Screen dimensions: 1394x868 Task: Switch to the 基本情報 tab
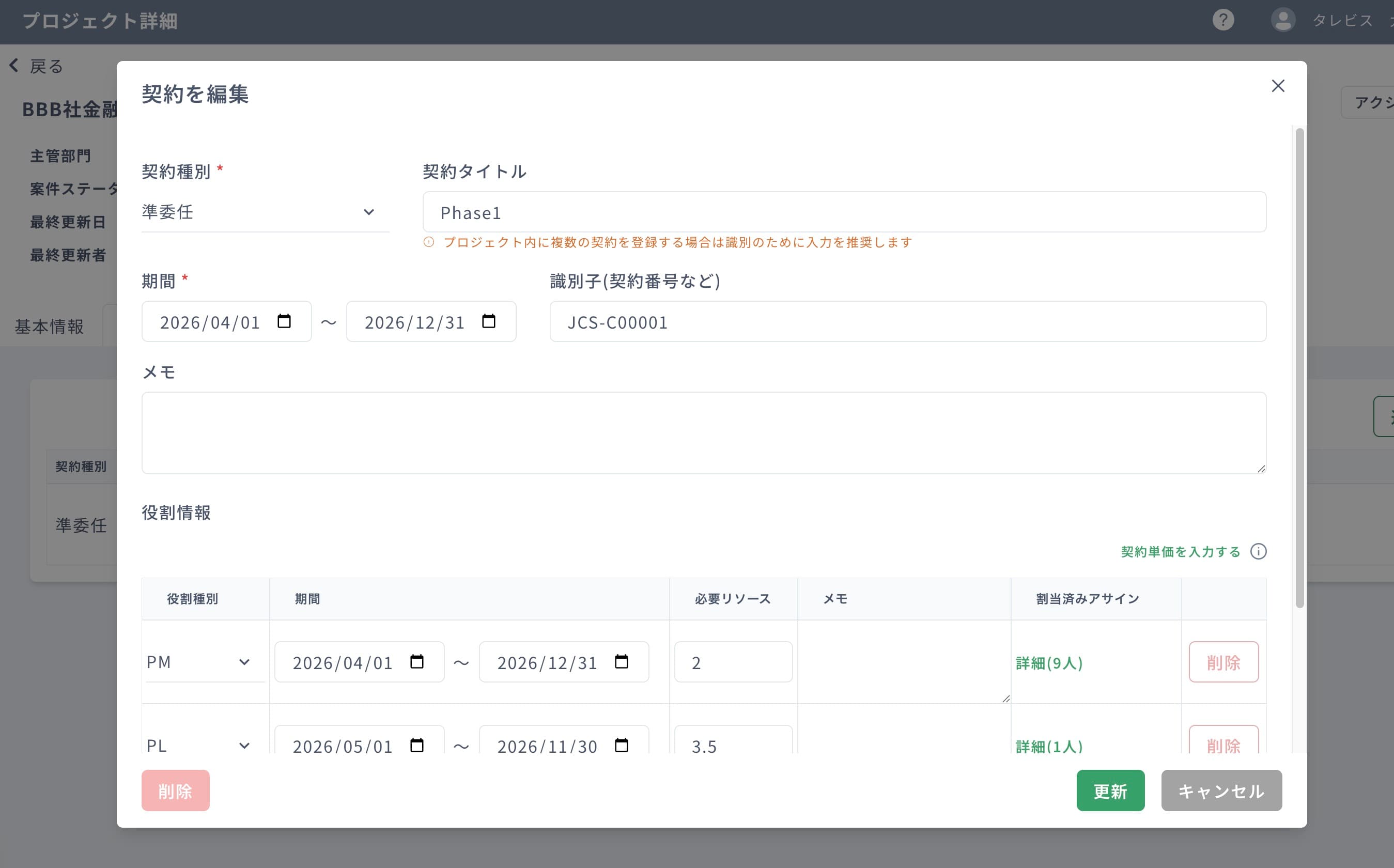[50, 326]
